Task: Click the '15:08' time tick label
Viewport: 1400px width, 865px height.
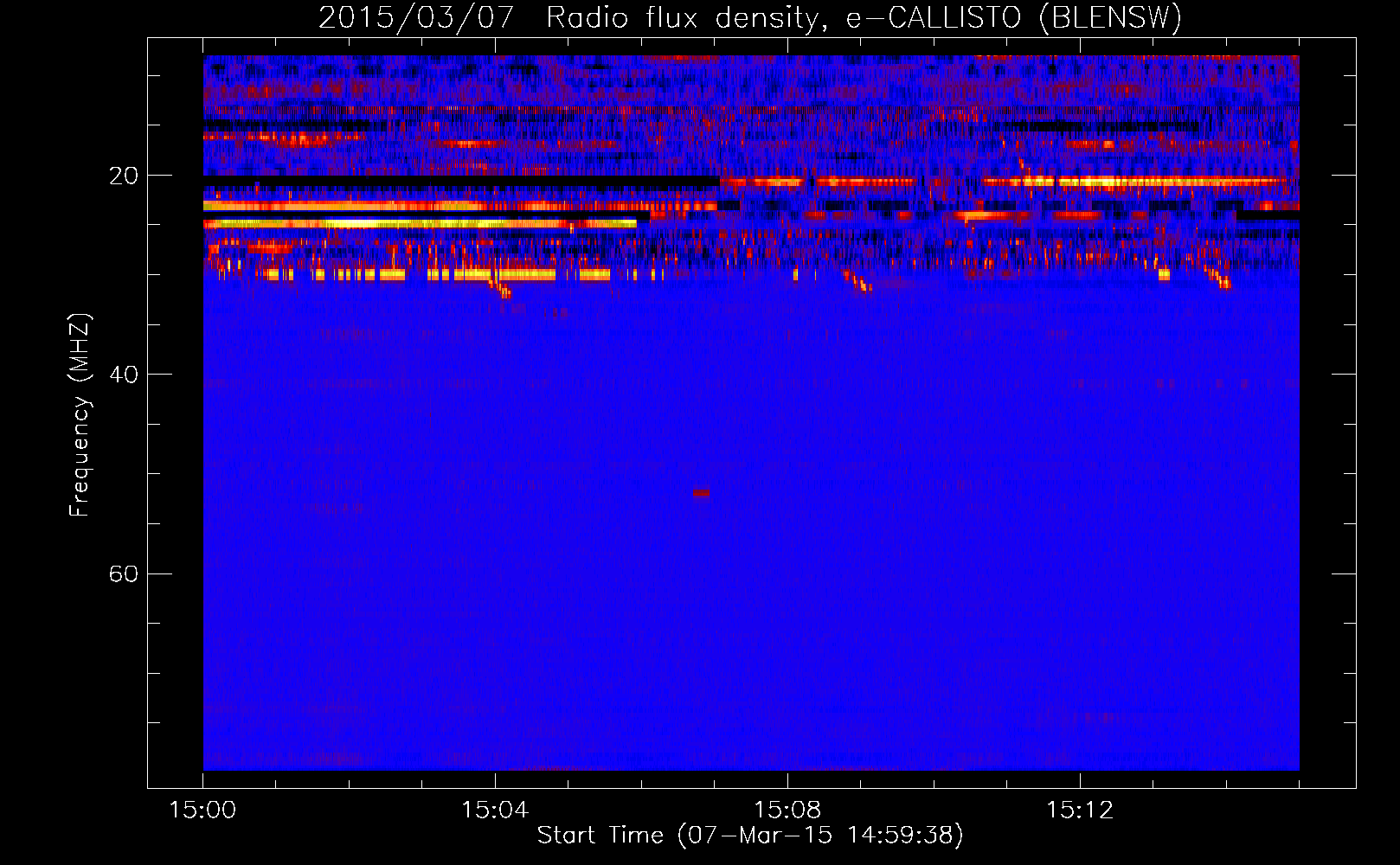Action: (787, 810)
